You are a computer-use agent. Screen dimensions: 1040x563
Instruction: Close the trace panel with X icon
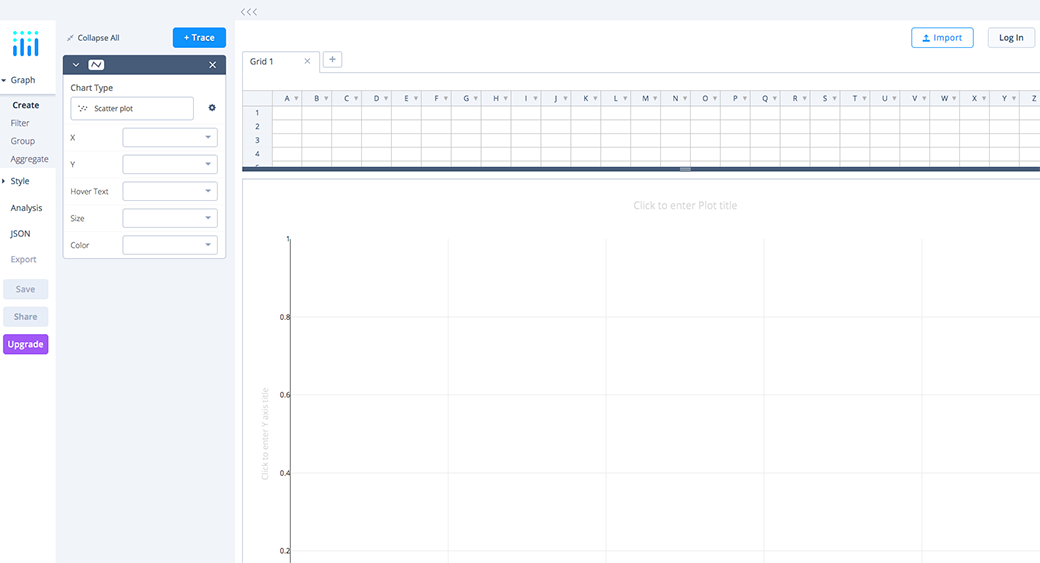point(212,65)
